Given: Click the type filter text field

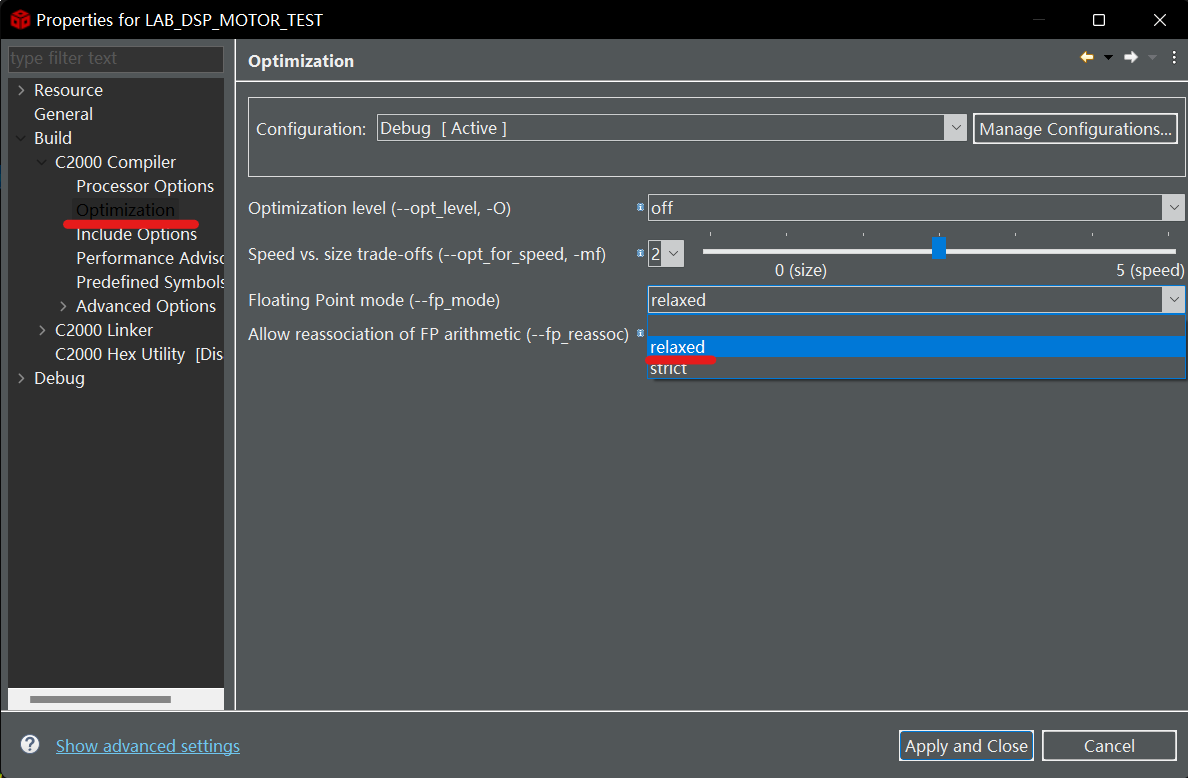Looking at the screenshot, I should point(115,59).
